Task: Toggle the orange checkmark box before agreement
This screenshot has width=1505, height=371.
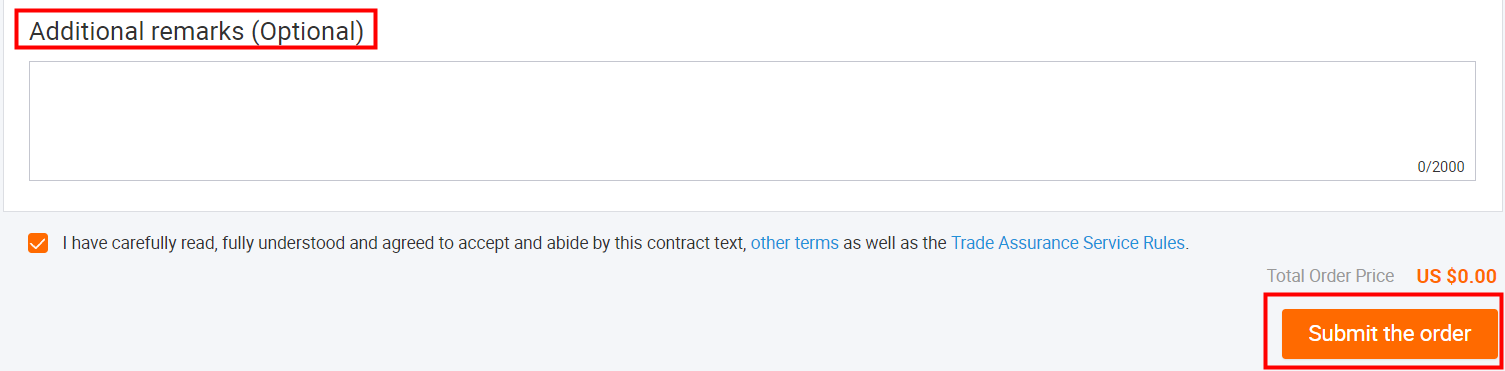Action: [38, 243]
